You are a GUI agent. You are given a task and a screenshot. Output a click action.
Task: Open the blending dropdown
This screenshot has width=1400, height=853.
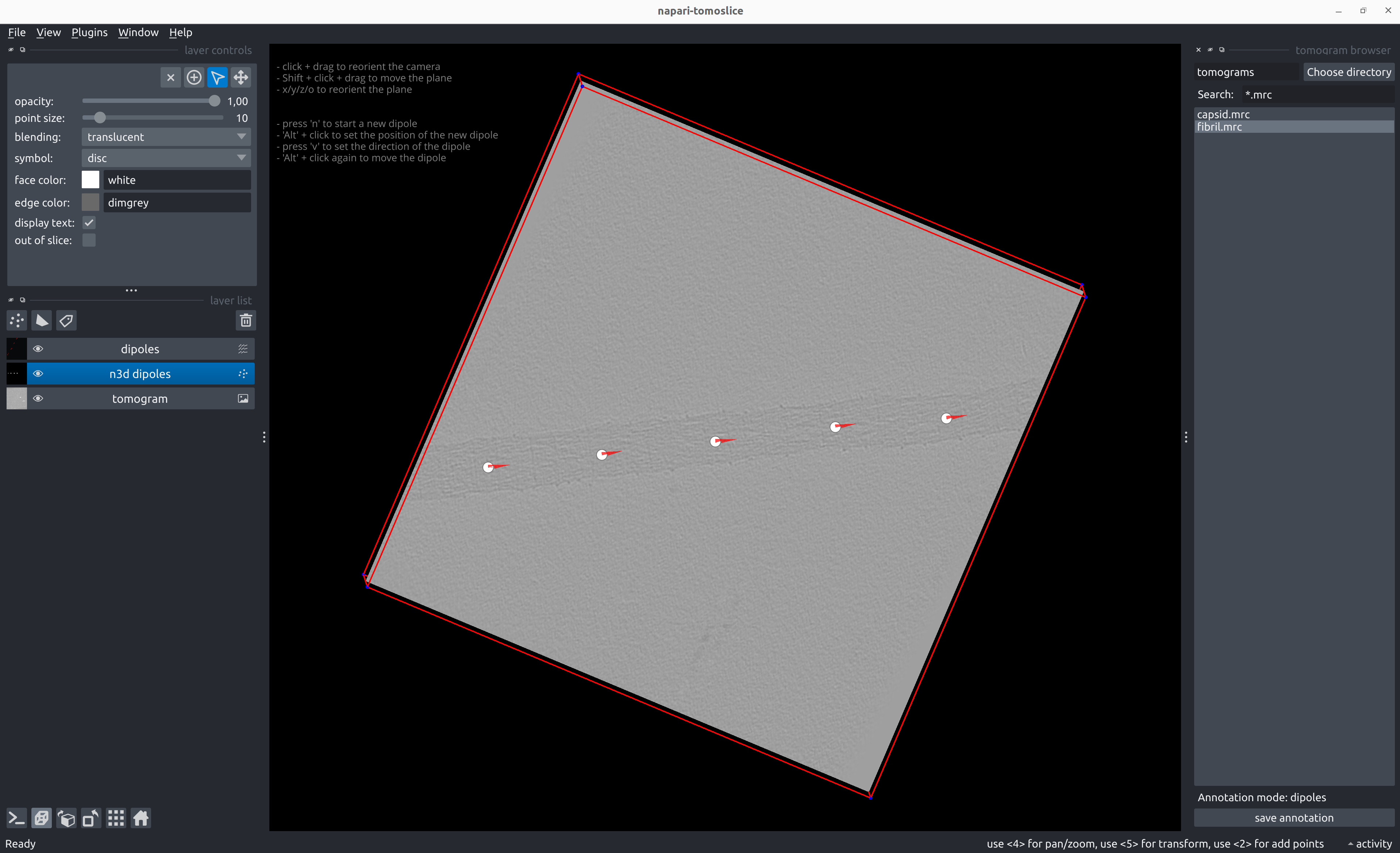click(166, 137)
